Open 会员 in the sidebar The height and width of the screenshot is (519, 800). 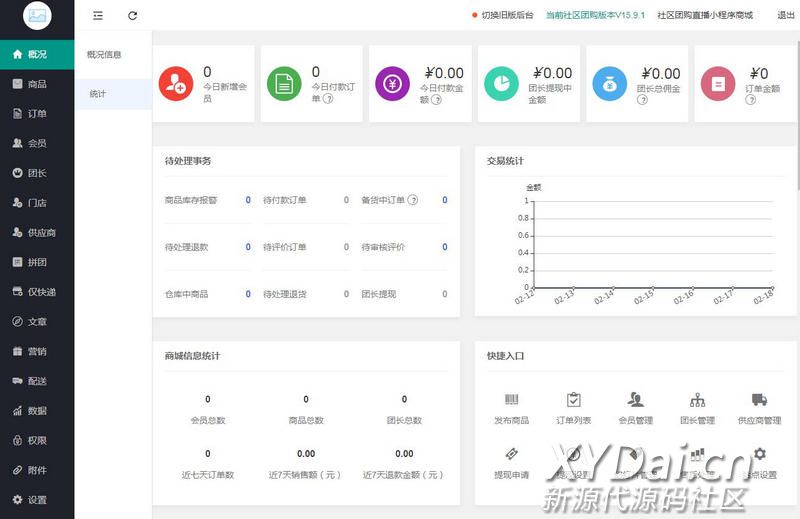pos(37,143)
